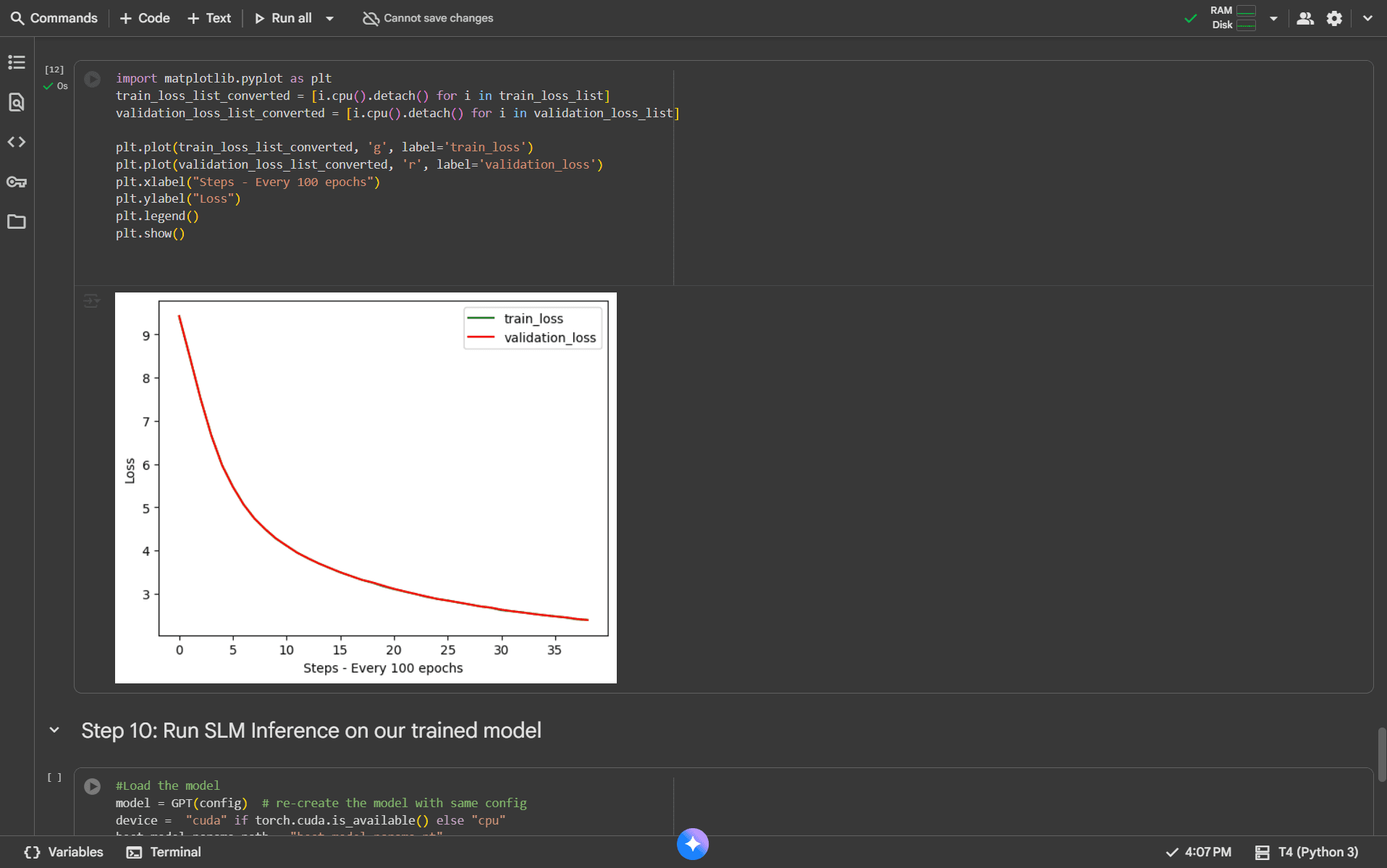The image size is (1387, 868).
Task: Click the connected checkmark status icon
Action: 1191,19
